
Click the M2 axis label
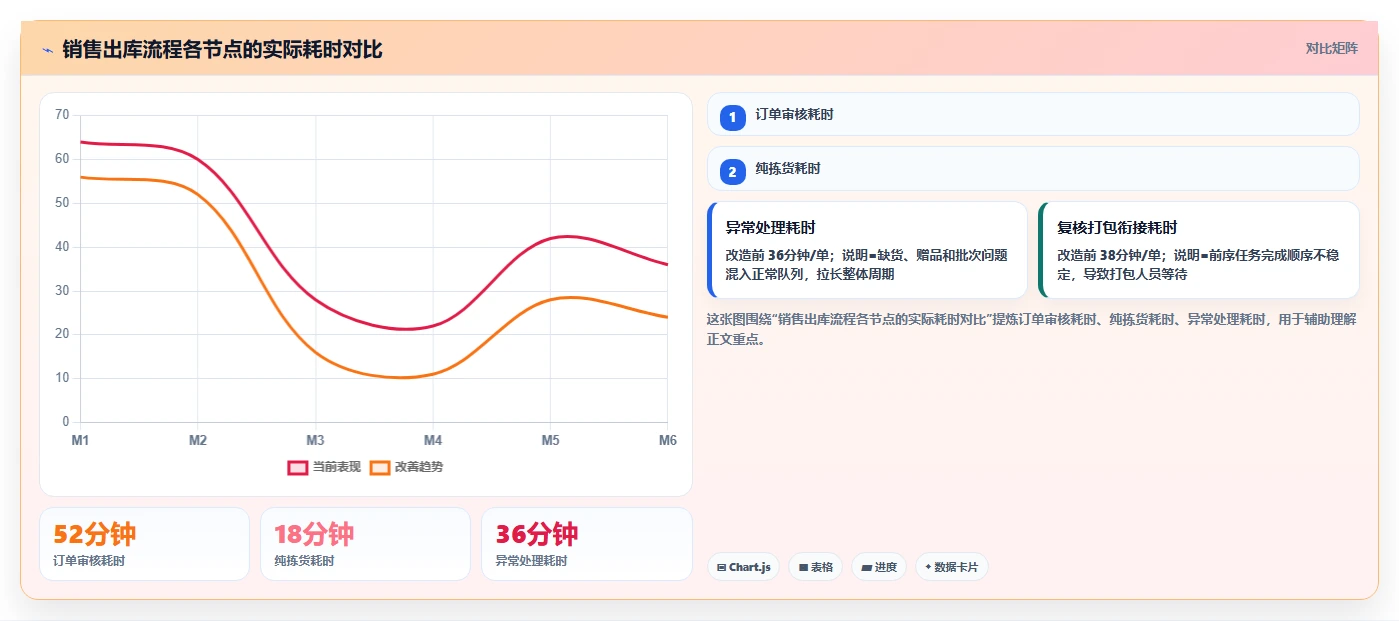point(198,440)
